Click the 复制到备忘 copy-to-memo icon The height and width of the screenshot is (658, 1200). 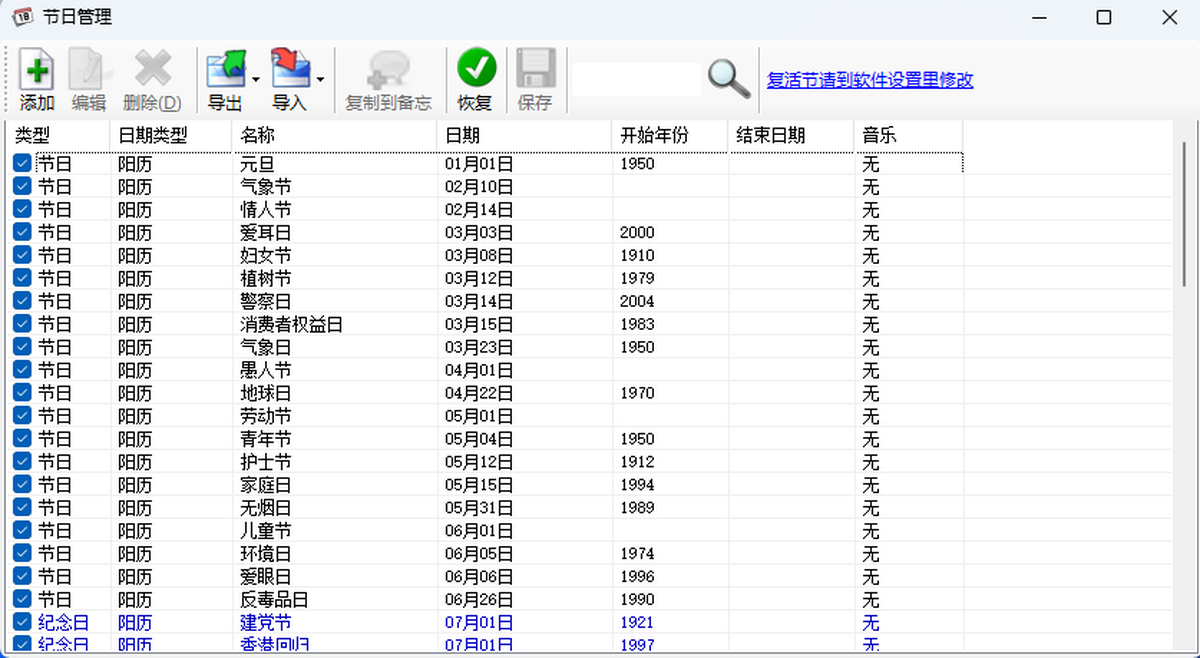(x=388, y=72)
